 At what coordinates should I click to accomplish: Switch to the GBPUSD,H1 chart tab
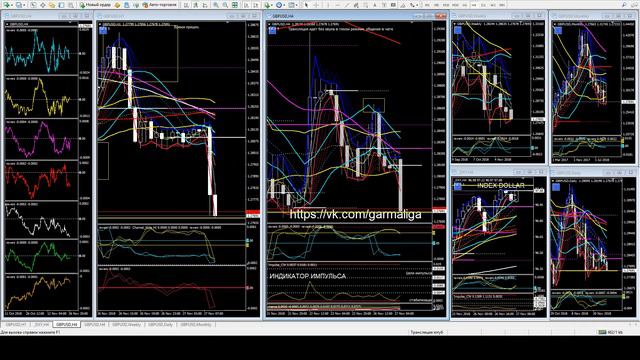(x=16, y=324)
